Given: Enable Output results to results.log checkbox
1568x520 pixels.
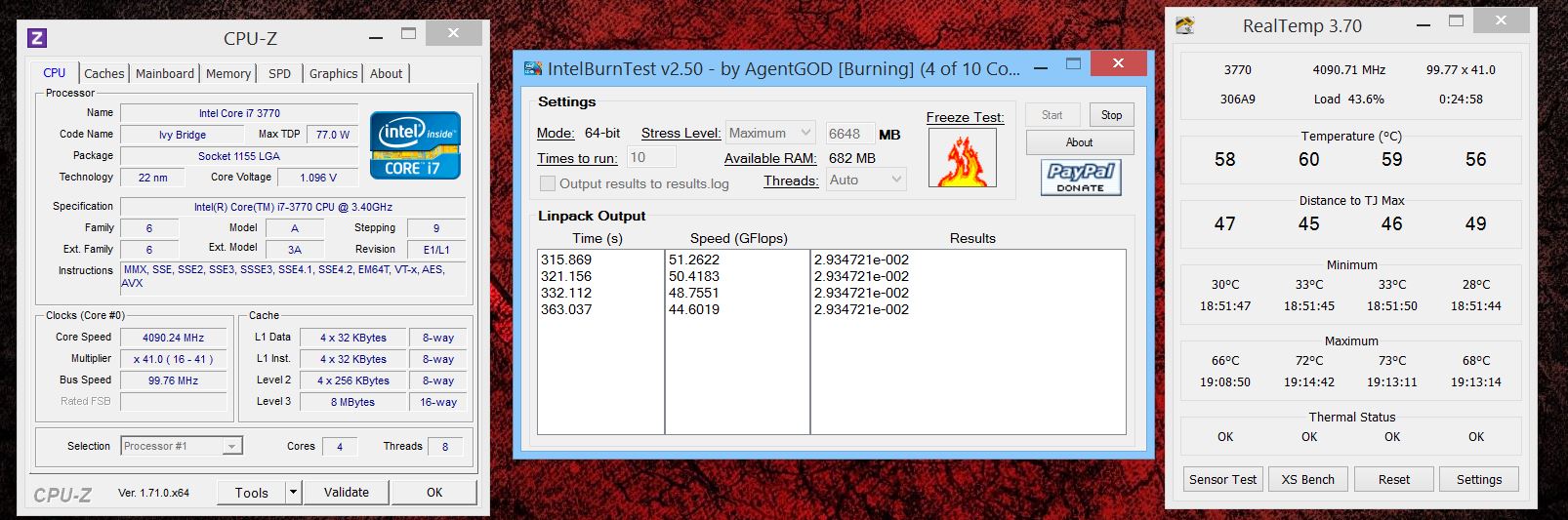Looking at the screenshot, I should tap(548, 183).
